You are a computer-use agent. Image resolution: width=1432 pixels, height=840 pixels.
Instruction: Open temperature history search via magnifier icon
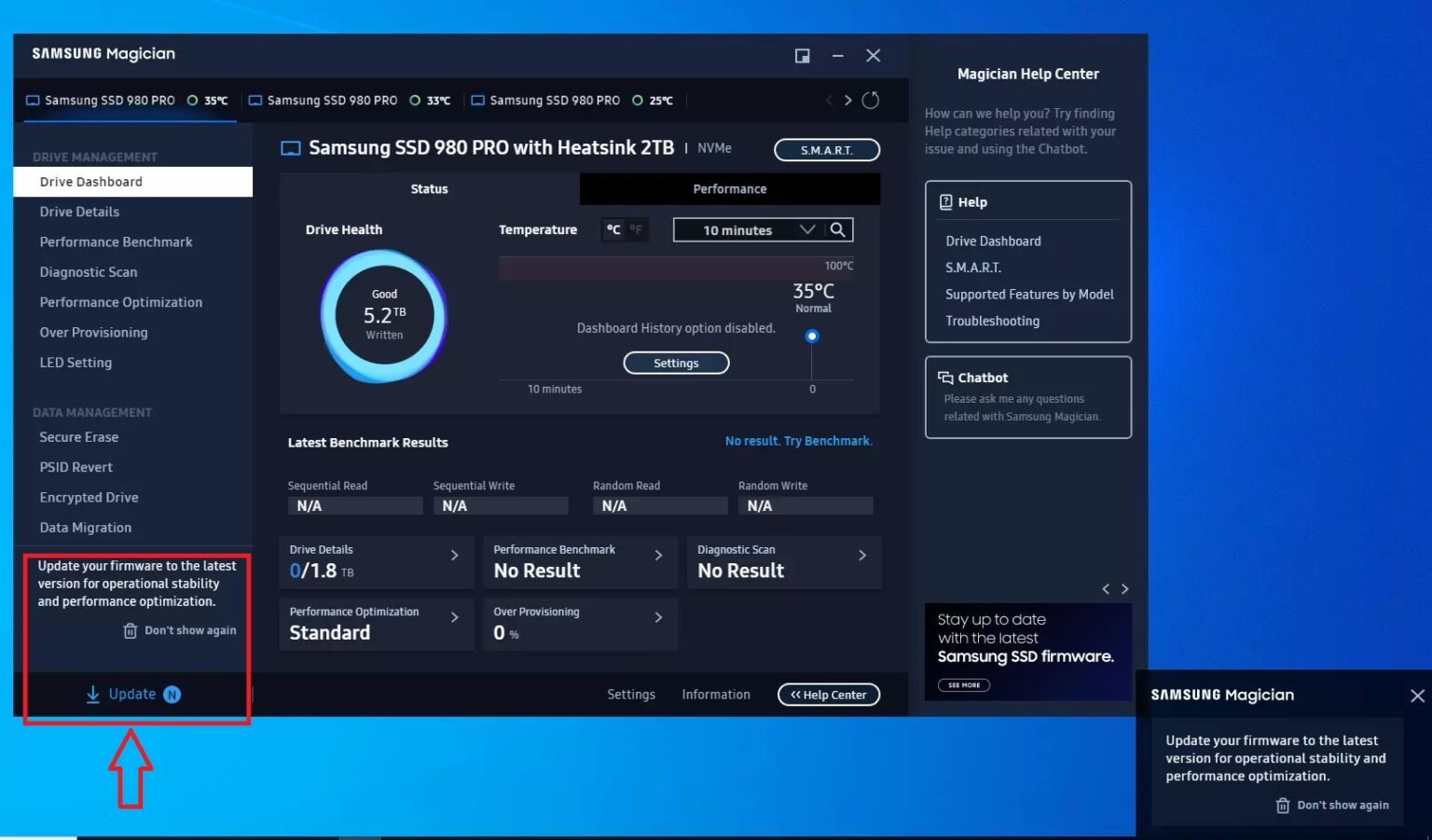click(x=838, y=229)
